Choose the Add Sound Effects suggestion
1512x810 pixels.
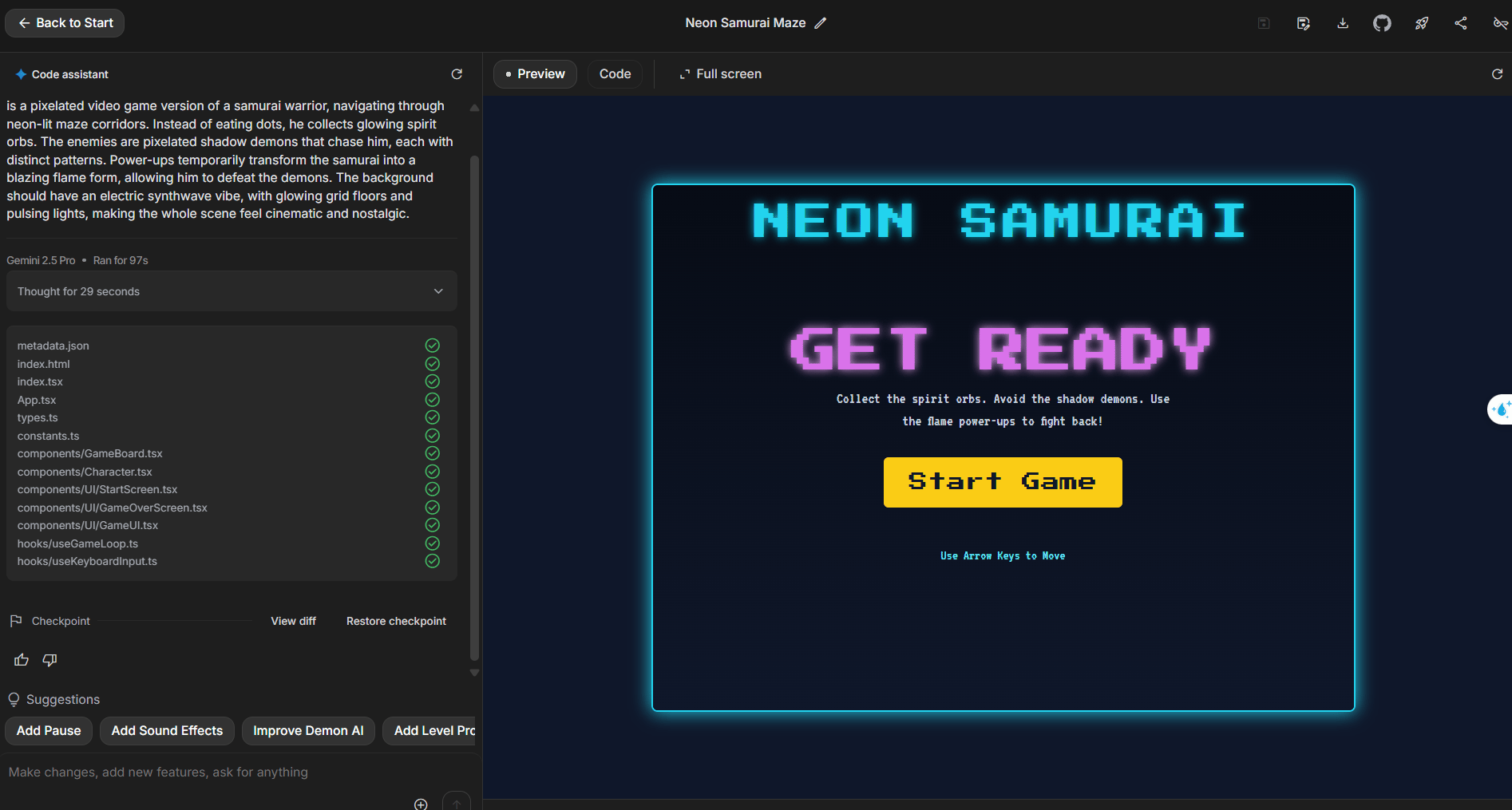pos(167,731)
